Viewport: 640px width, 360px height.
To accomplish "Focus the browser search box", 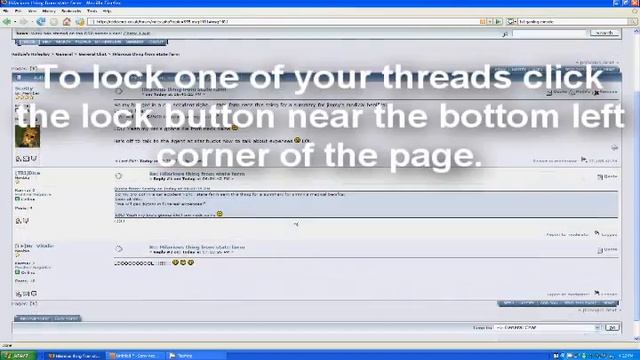I will click(x=573, y=21).
